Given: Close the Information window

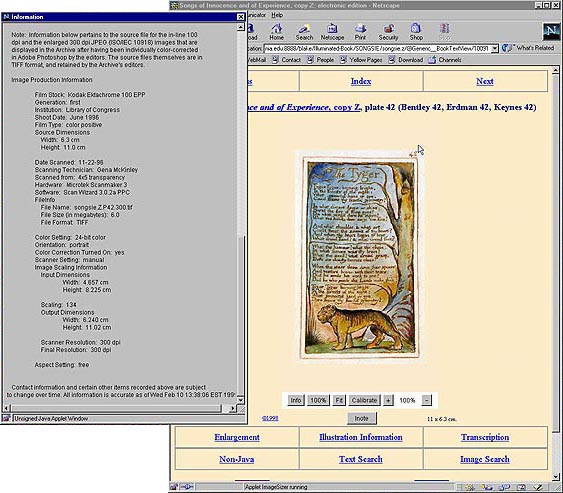Looking at the screenshot, I should point(241,17).
